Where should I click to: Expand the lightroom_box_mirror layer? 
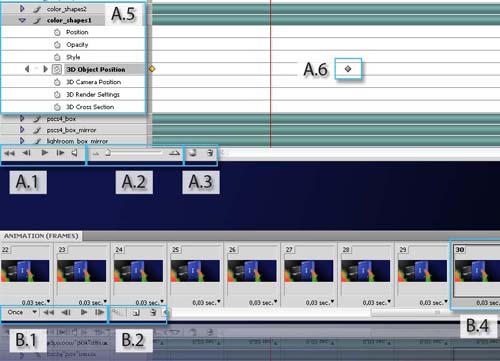coord(22,141)
